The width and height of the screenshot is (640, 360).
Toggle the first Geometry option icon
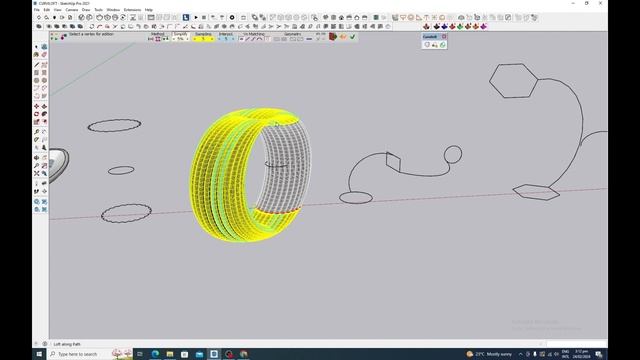[276, 39]
